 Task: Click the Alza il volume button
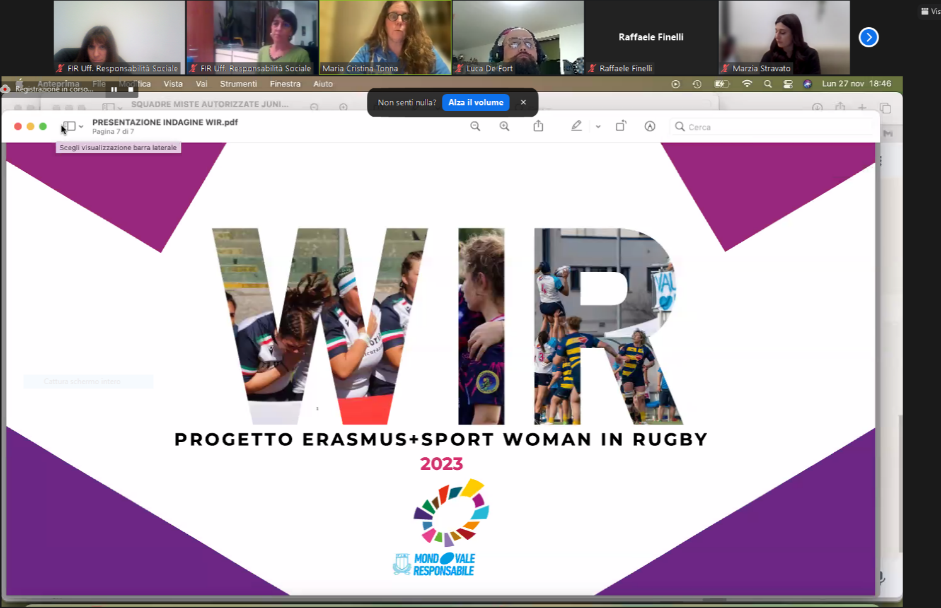pos(475,102)
